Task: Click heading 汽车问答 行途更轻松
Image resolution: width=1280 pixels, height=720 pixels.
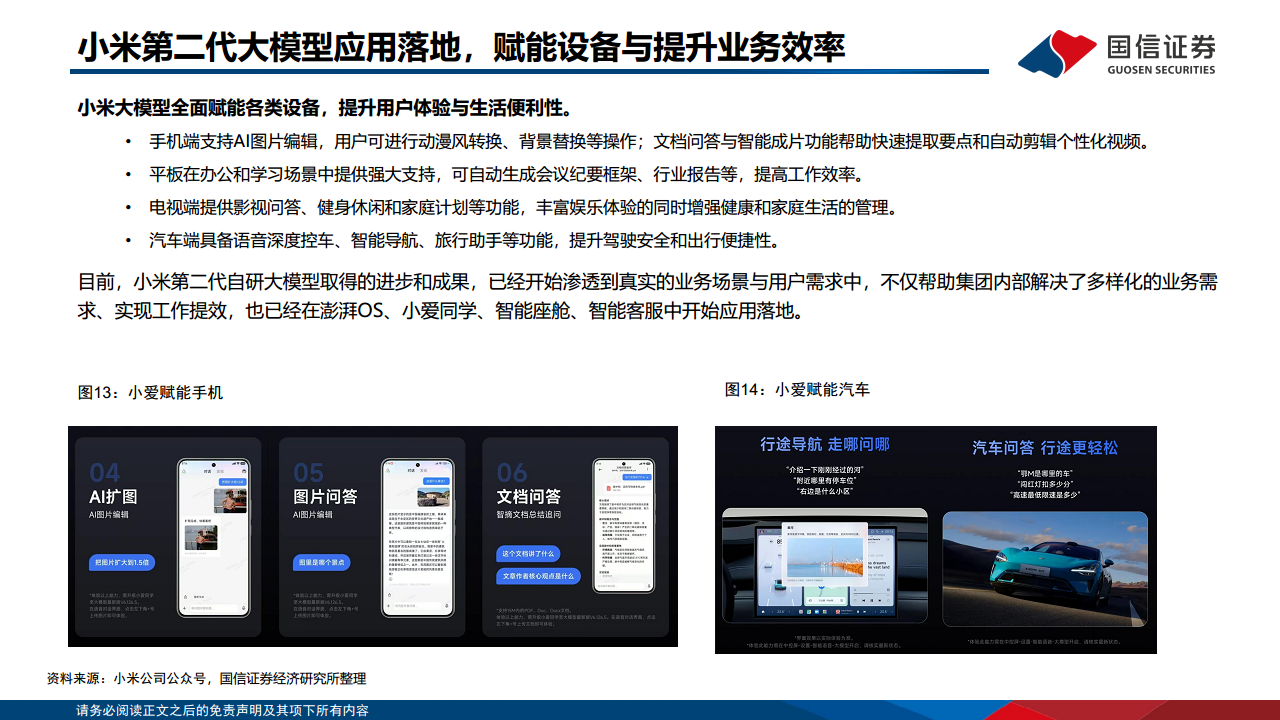Action: [1046, 448]
